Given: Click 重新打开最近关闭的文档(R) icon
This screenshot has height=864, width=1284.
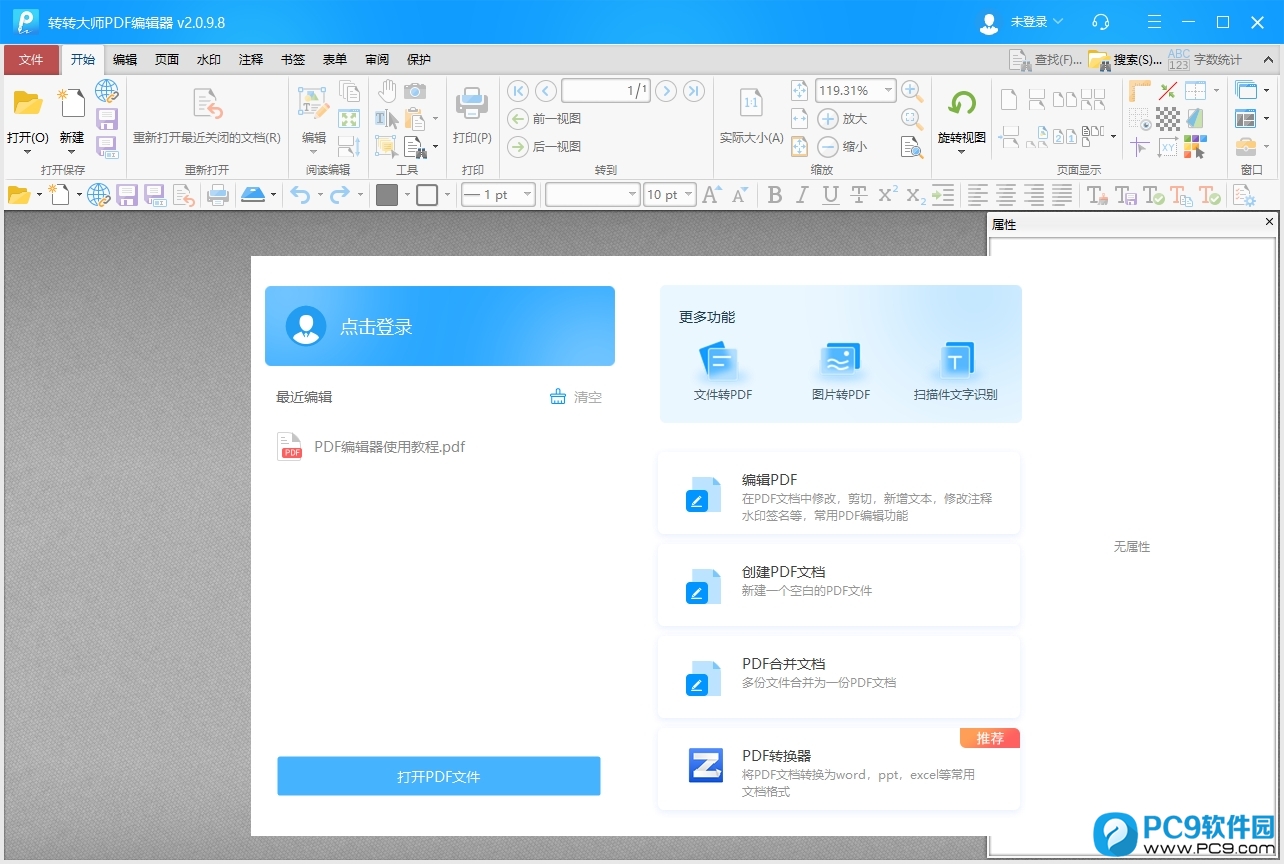Looking at the screenshot, I should click(207, 103).
